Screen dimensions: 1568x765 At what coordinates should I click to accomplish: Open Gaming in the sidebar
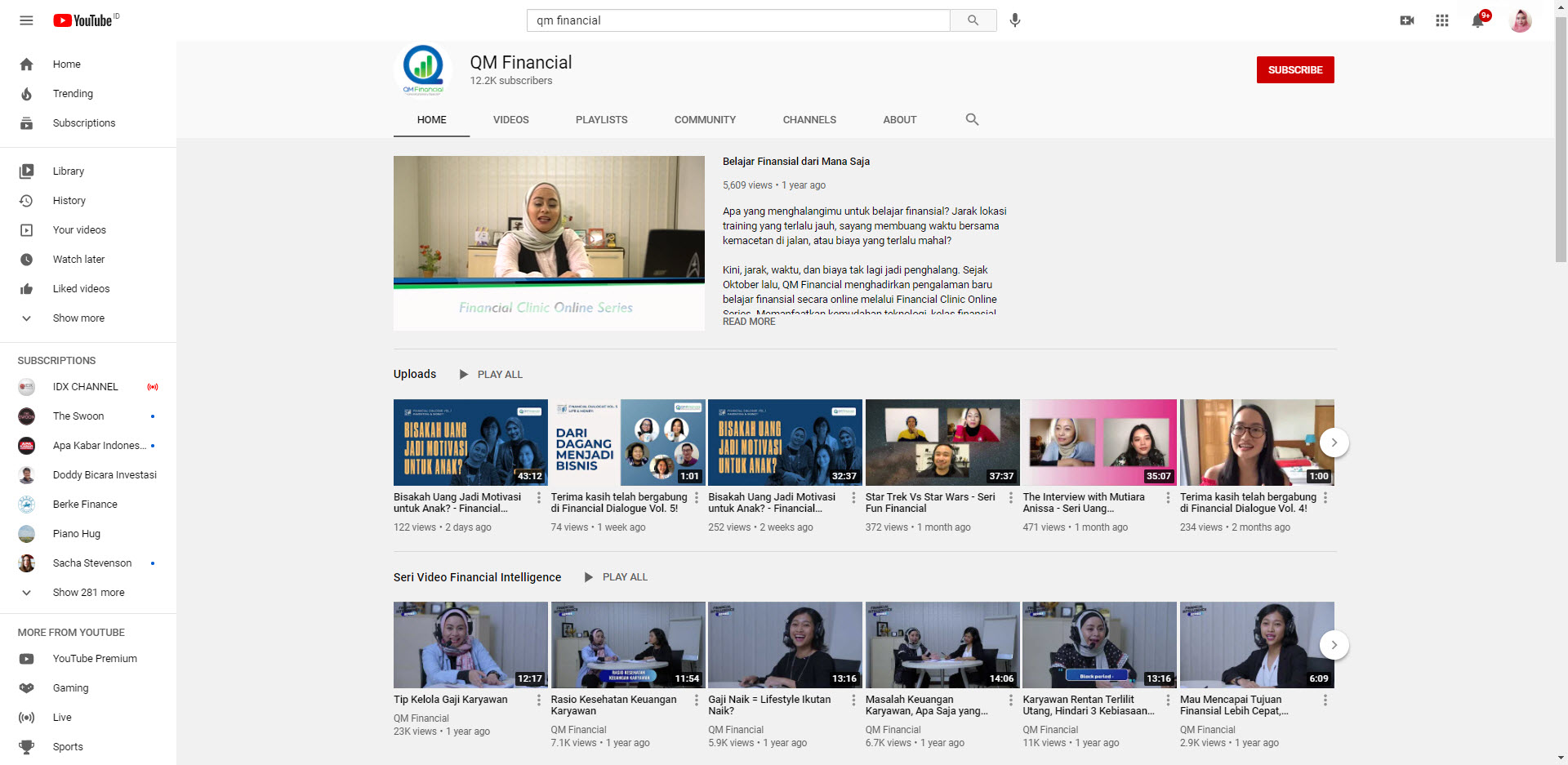click(x=88, y=688)
